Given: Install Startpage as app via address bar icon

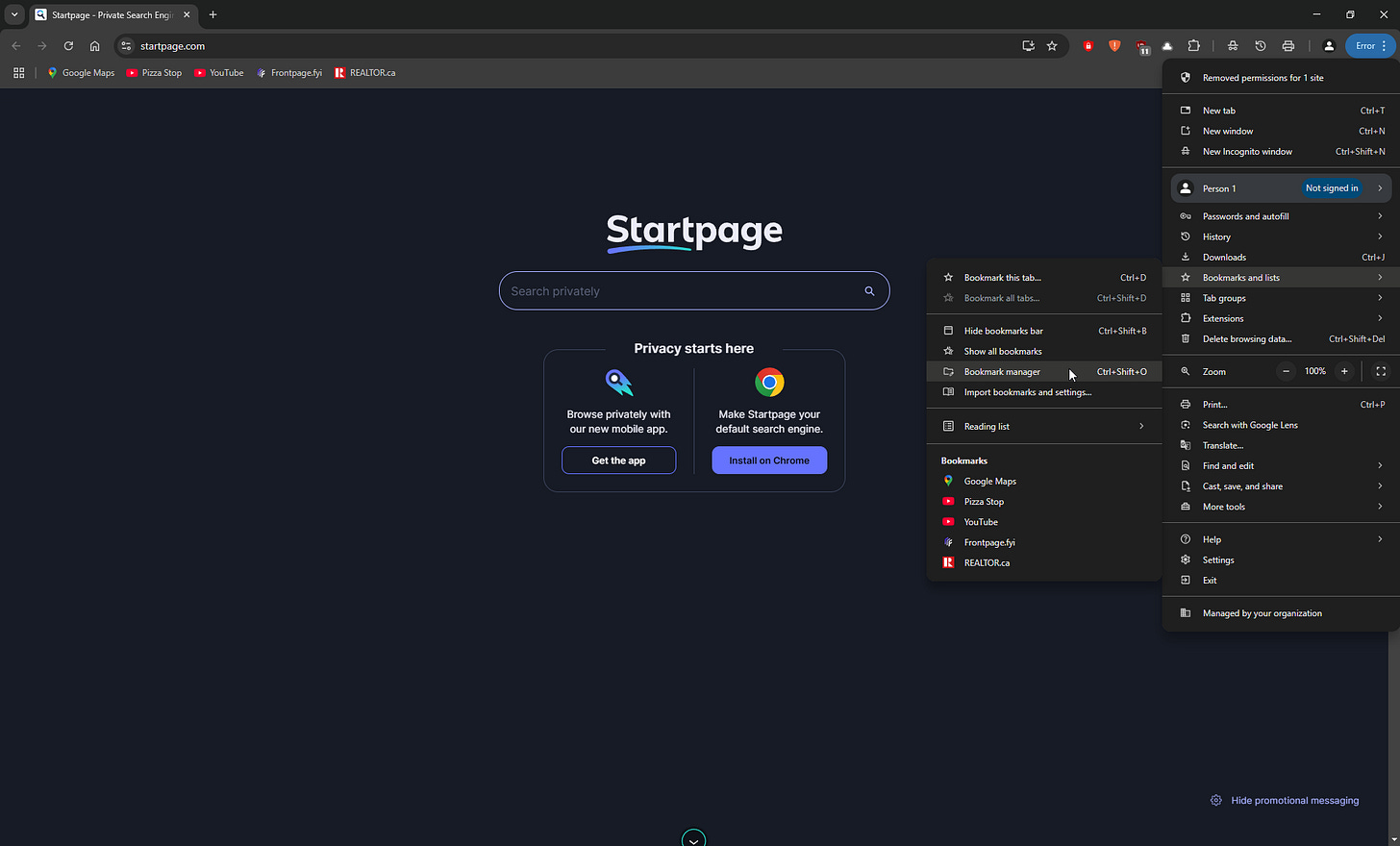Looking at the screenshot, I should coord(1028,45).
